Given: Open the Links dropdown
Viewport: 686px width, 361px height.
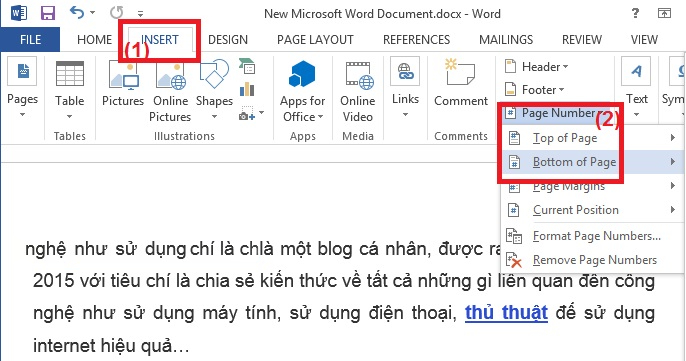Looking at the screenshot, I should [x=405, y=88].
